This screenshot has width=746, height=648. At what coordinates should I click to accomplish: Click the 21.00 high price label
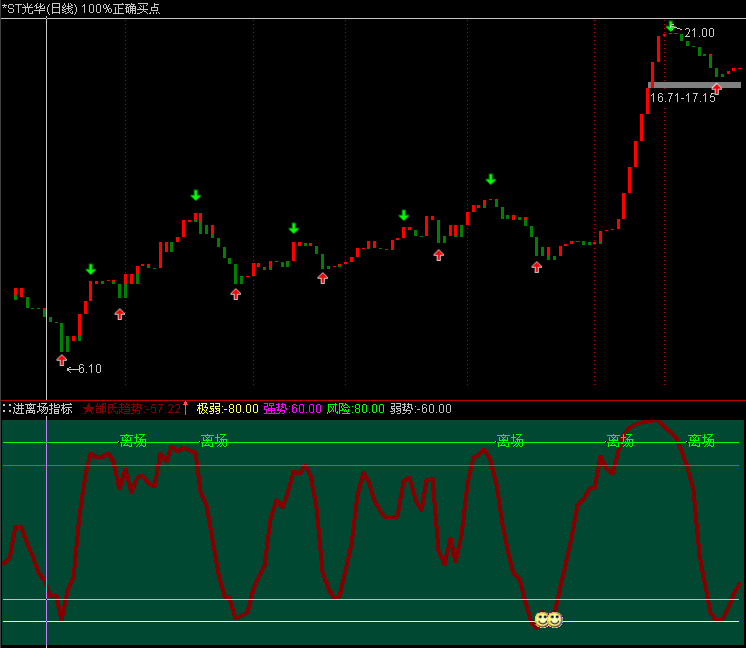pos(699,33)
